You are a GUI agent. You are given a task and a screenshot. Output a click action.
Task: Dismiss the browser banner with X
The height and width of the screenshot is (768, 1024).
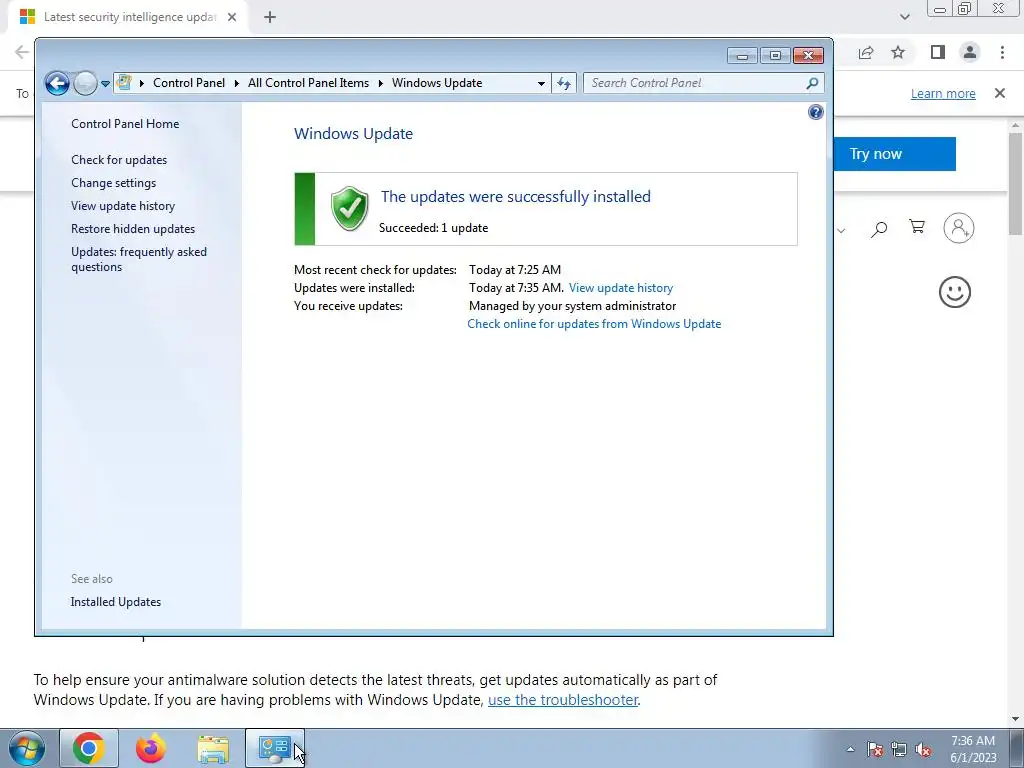pyautogui.click(x=999, y=93)
